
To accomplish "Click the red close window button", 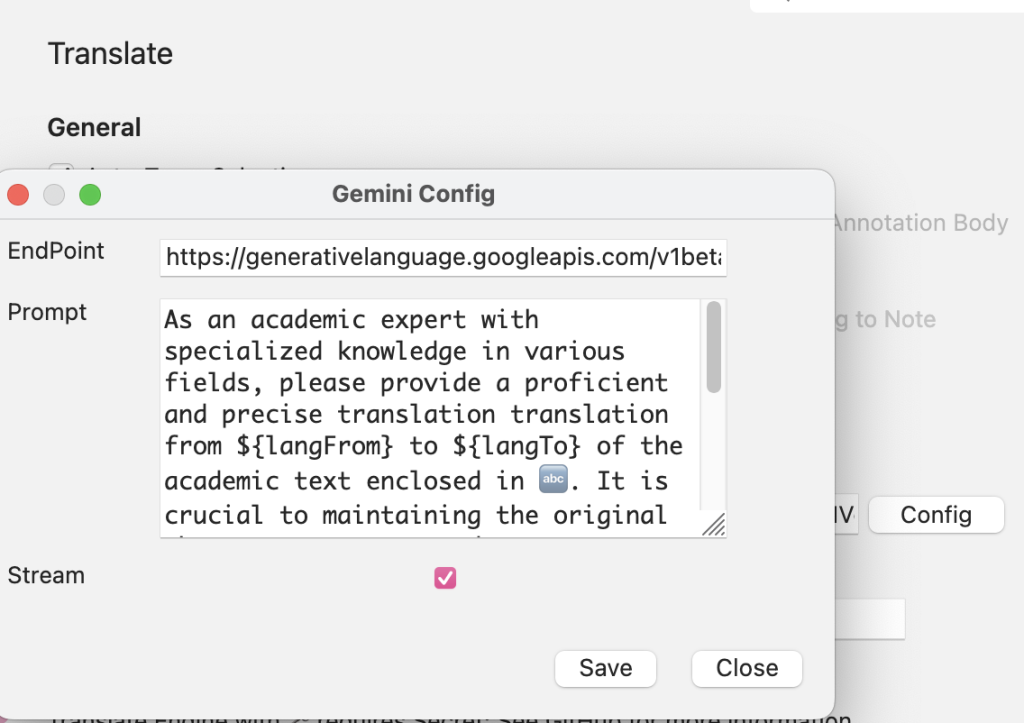I will [18, 195].
